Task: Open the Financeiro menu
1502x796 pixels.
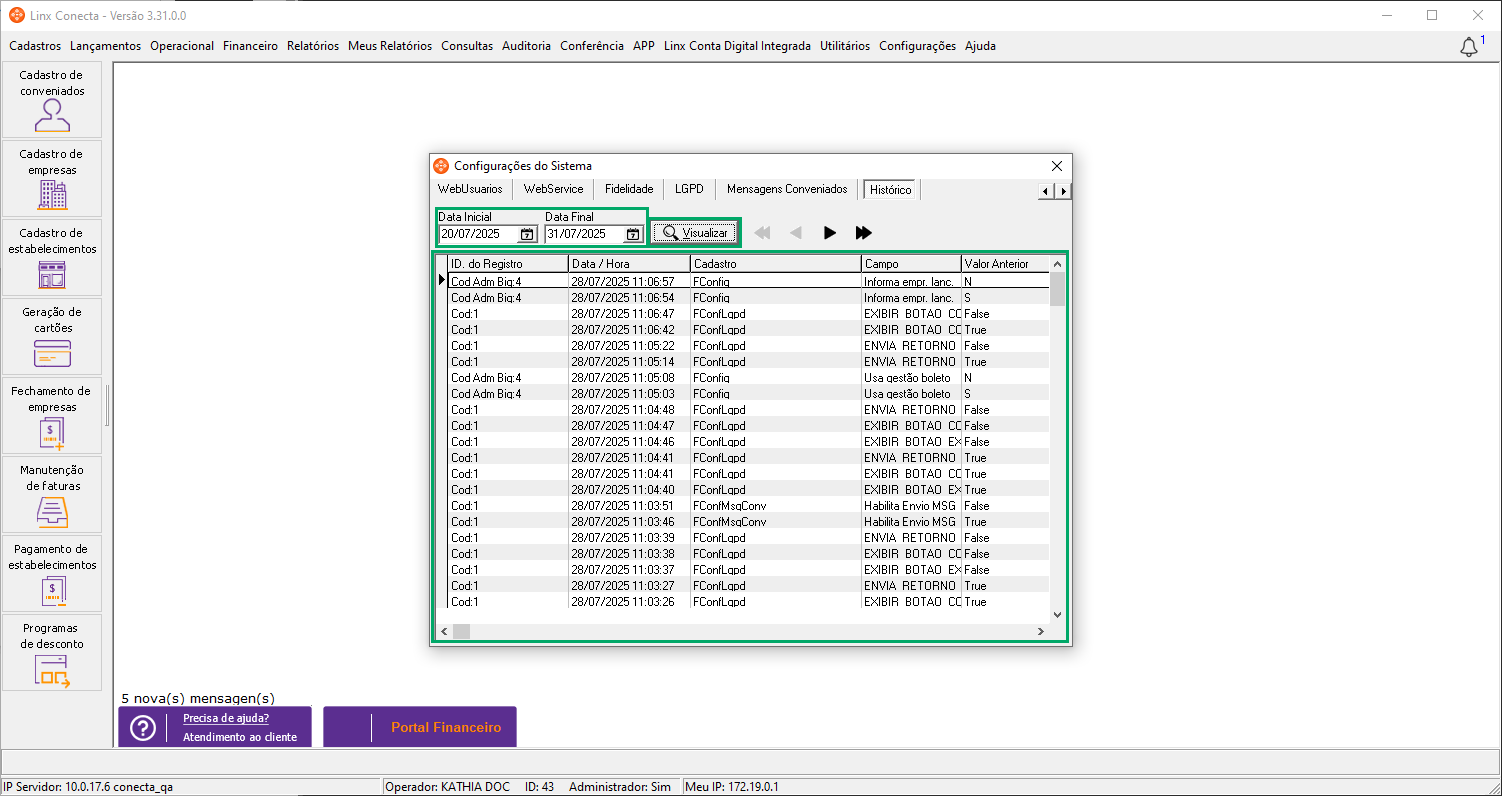Action: 250,46
